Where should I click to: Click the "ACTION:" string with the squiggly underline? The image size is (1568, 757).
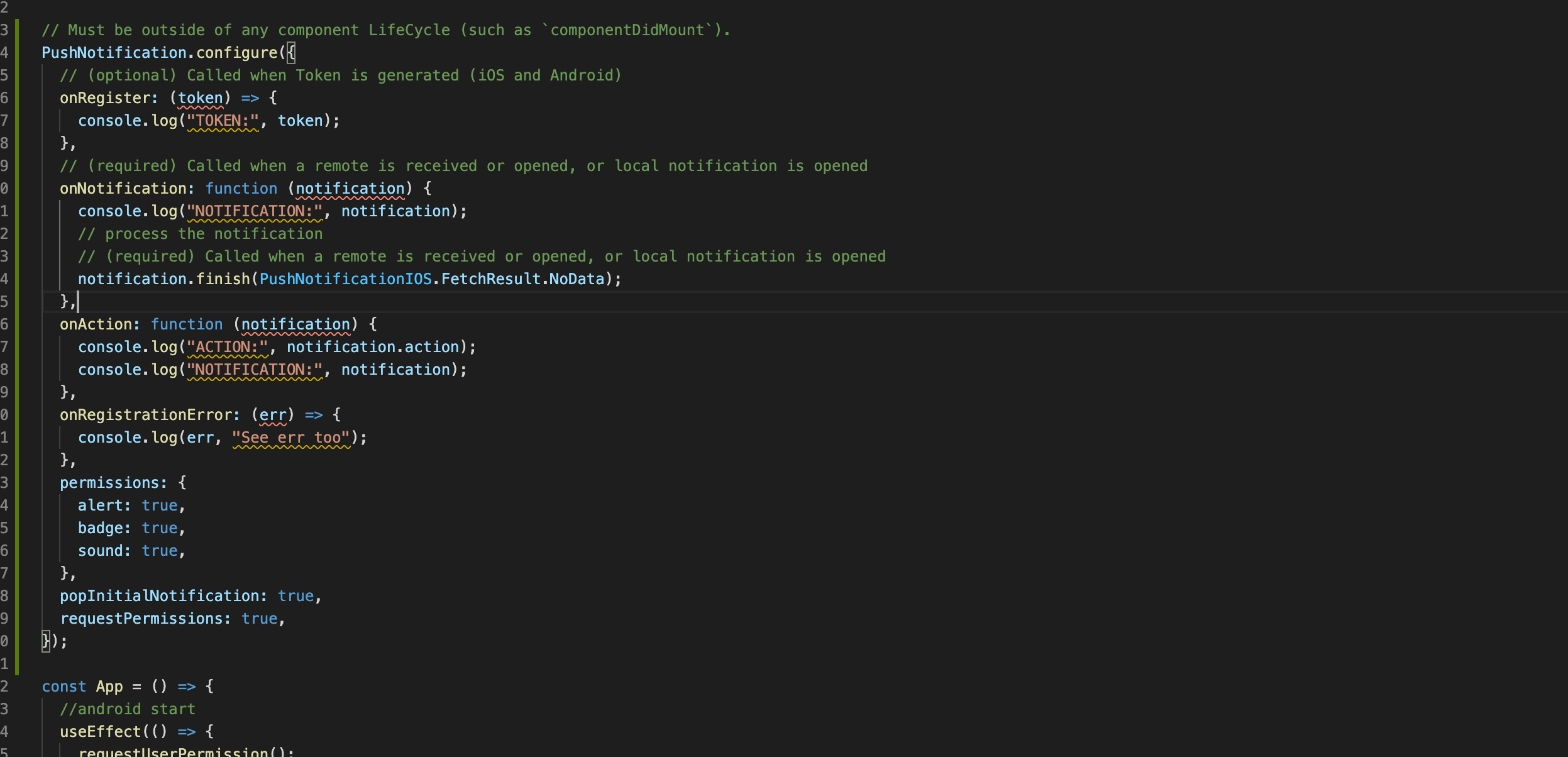(228, 346)
